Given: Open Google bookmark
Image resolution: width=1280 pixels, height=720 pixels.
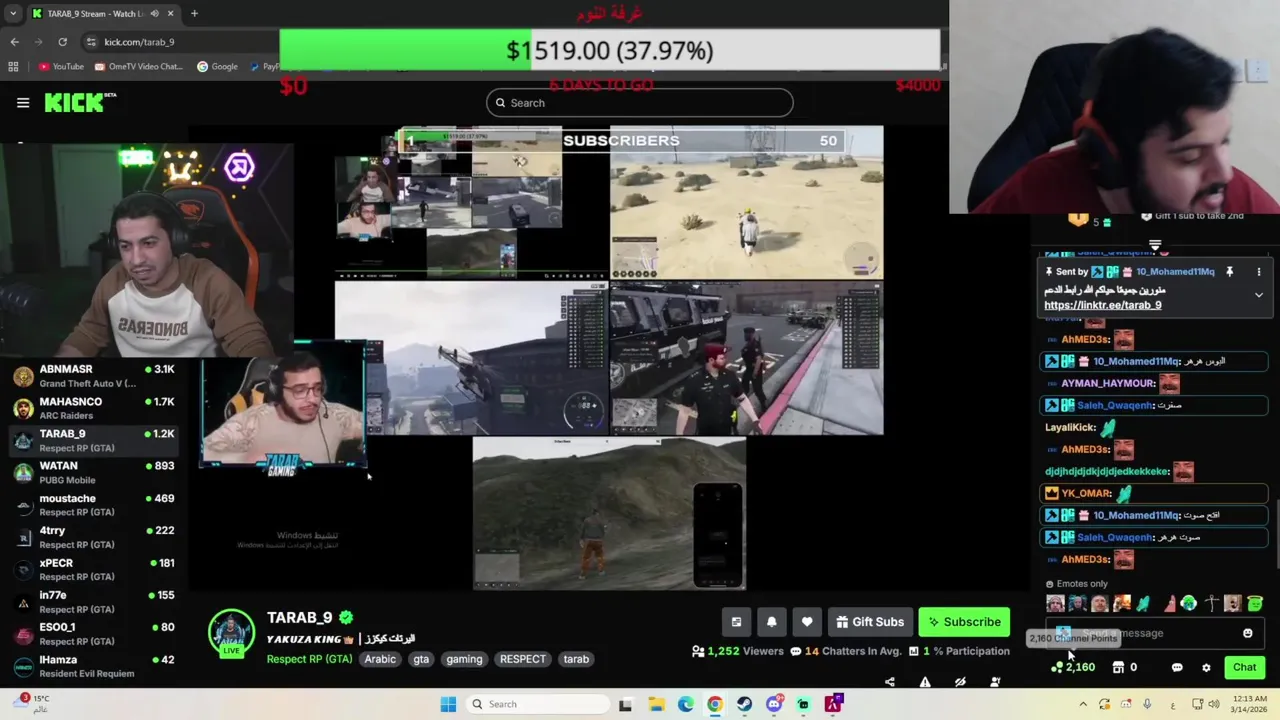Looking at the screenshot, I should [x=217, y=67].
